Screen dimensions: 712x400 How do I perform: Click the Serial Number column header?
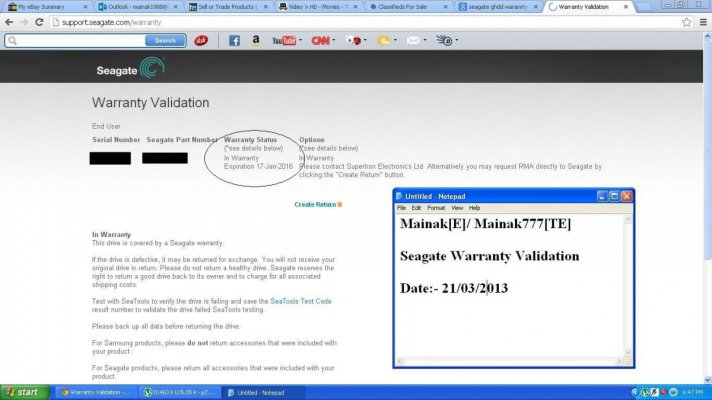tap(116, 140)
